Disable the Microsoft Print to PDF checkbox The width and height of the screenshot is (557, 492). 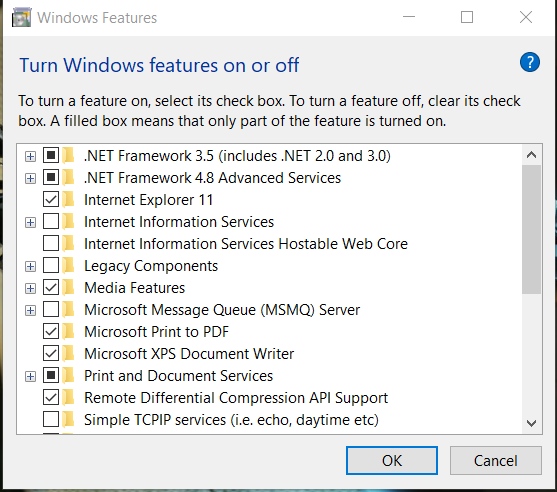coord(51,331)
